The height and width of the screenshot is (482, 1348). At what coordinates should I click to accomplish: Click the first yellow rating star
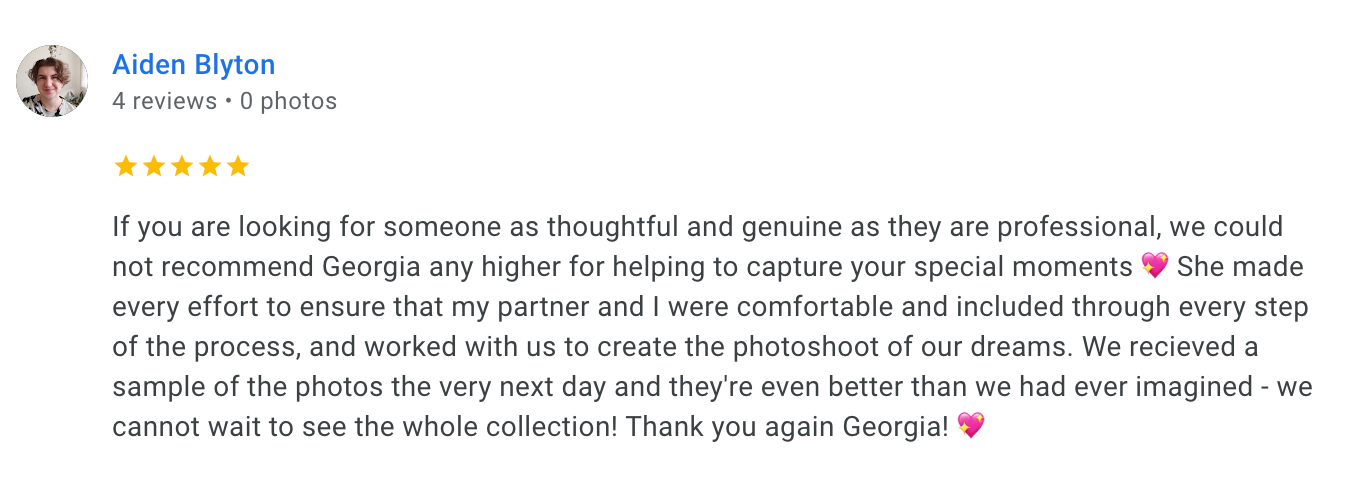[x=125, y=166]
